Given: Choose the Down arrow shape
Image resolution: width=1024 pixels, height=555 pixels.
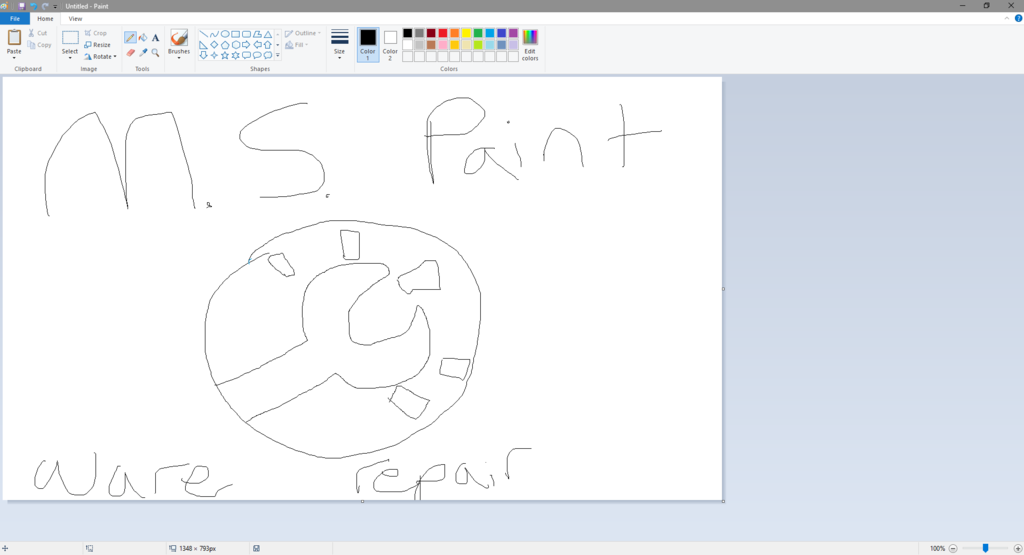Looking at the screenshot, I should [203, 56].
